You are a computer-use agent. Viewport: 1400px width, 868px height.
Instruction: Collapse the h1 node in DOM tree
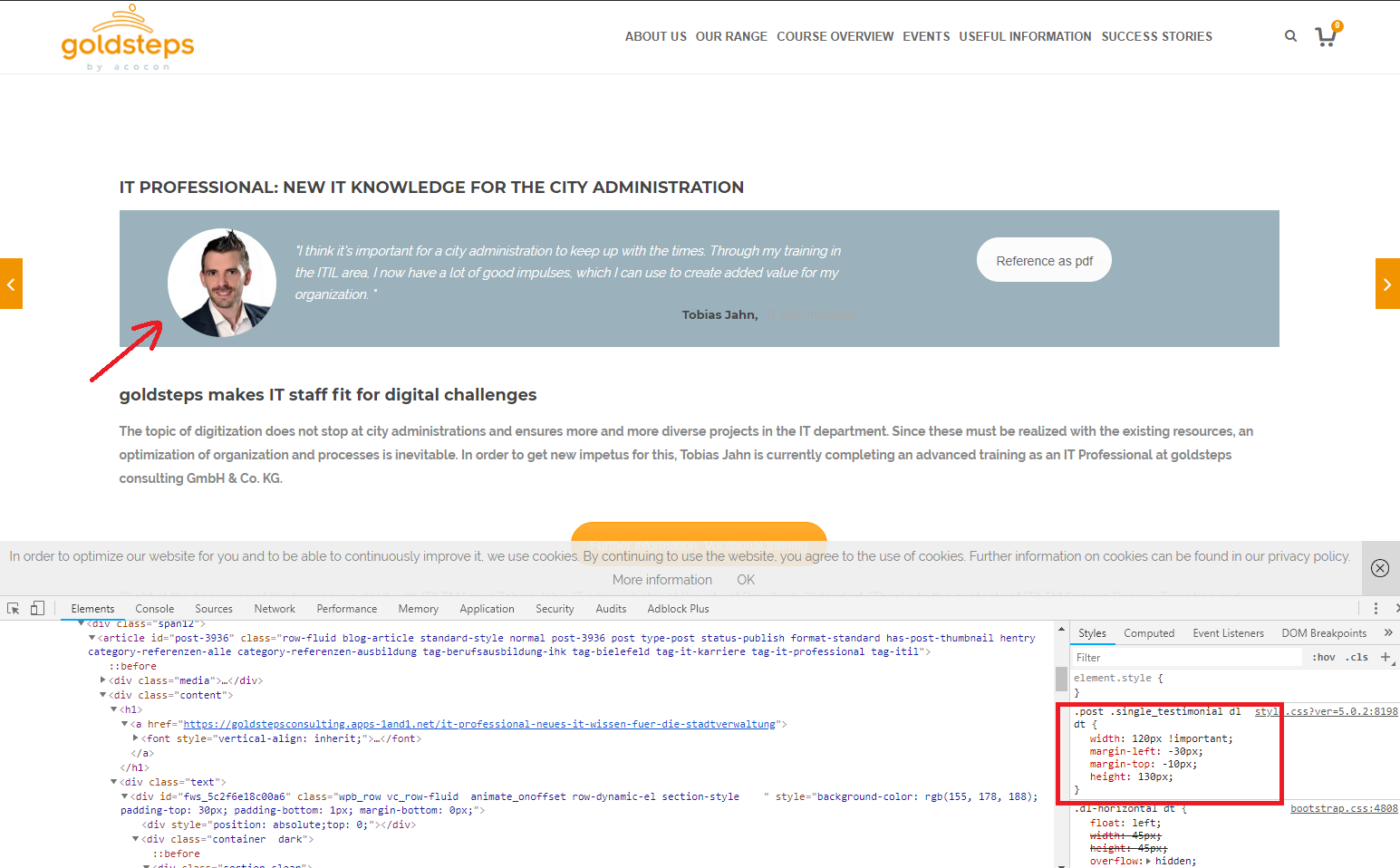[113, 709]
